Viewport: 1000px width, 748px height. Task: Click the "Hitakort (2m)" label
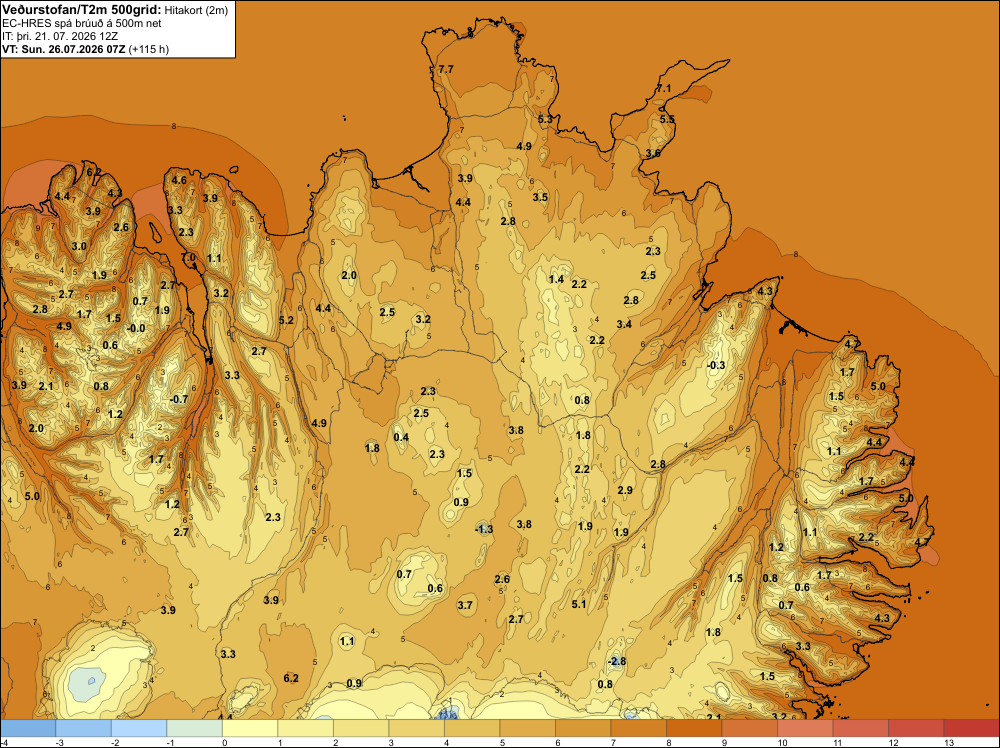click(196, 10)
